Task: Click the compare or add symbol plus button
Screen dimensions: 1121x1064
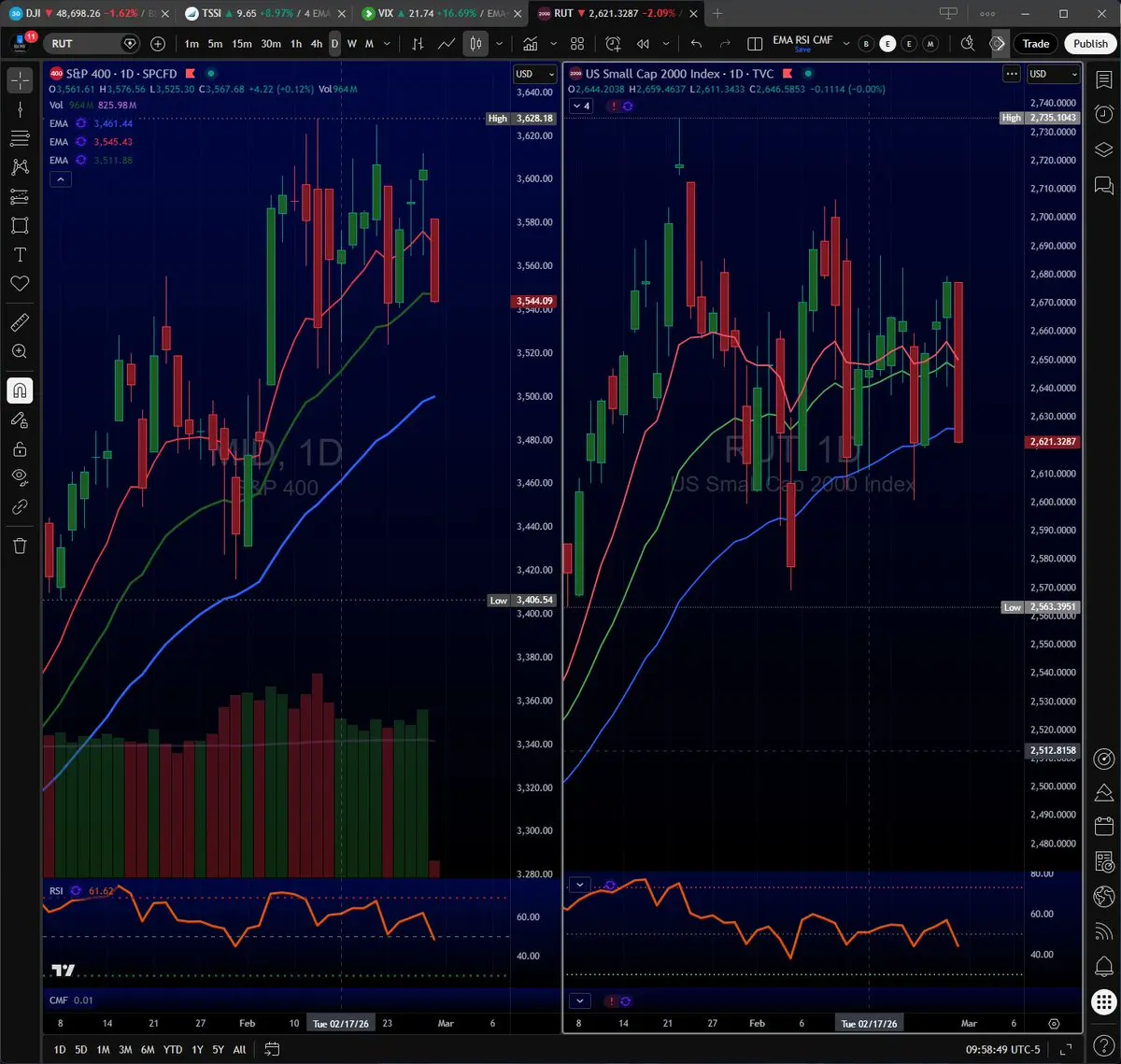Action: (158, 44)
